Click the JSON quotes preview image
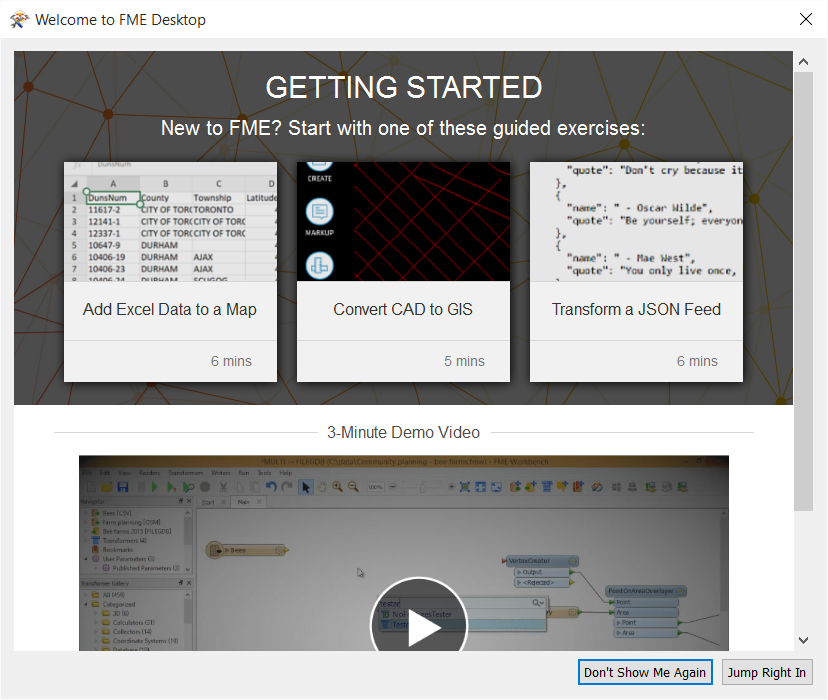Image resolution: width=828 pixels, height=700 pixels. 636,221
